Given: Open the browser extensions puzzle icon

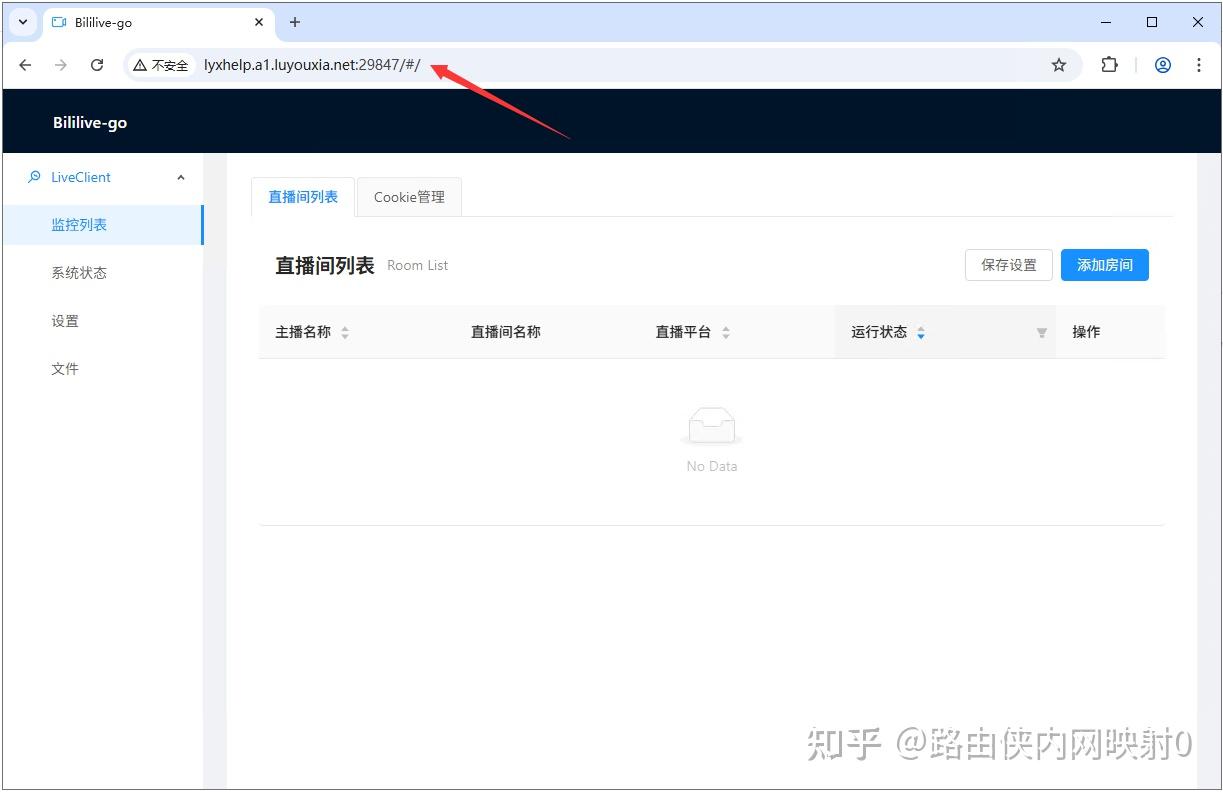Looking at the screenshot, I should pos(1109,65).
